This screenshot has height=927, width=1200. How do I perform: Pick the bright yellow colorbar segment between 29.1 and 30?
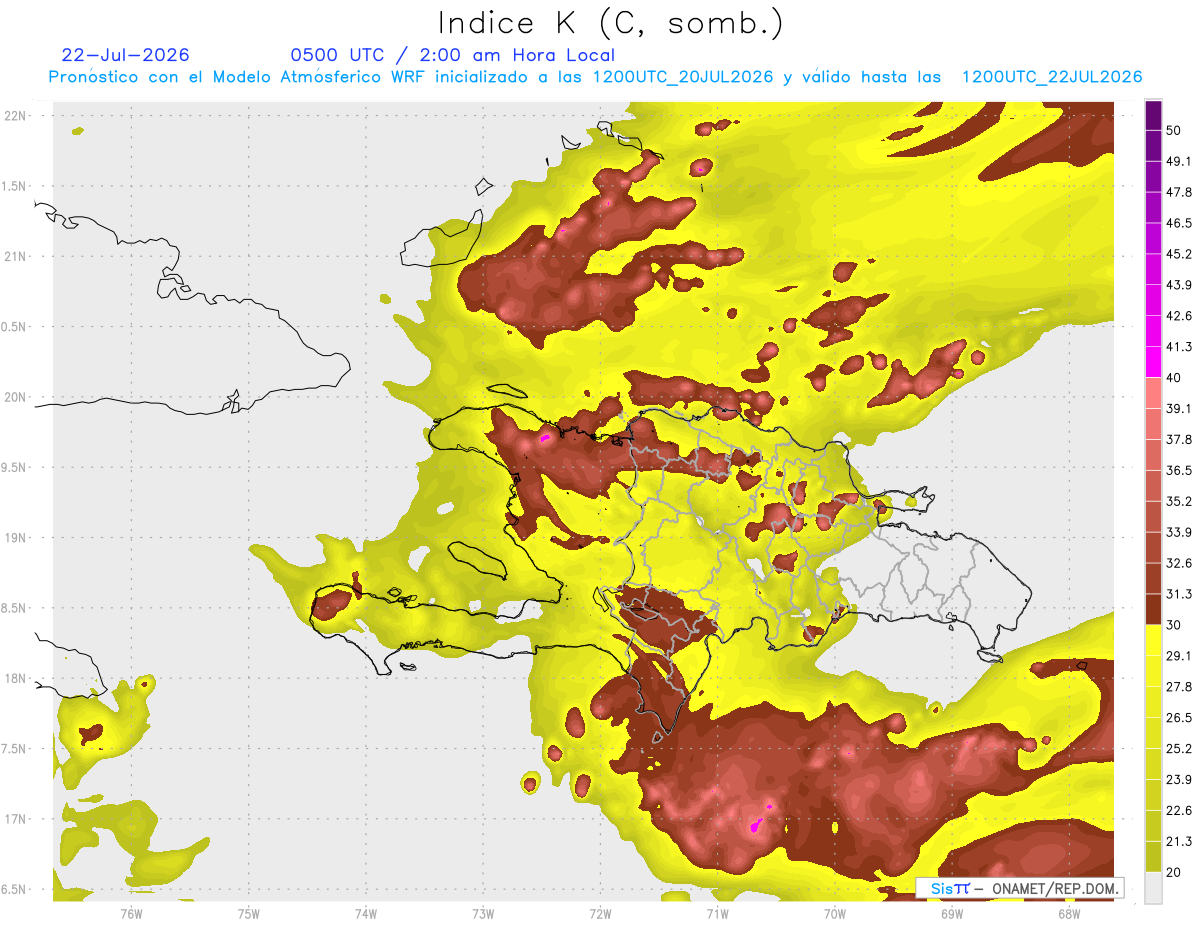(1153, 640)
